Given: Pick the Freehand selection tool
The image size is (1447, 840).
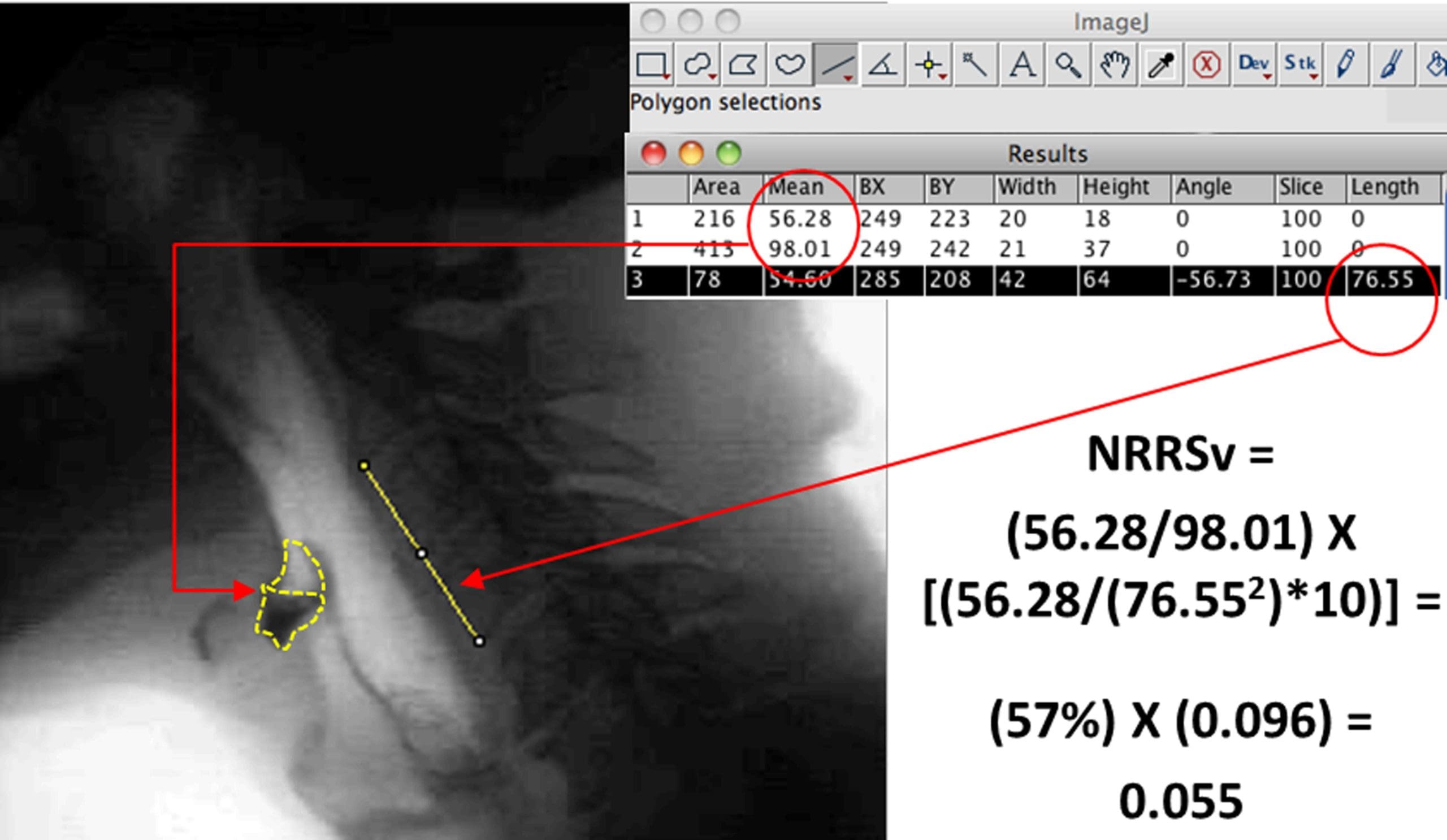Looking at the screenshot, I should pyautogui.click(x=790, y=64).
